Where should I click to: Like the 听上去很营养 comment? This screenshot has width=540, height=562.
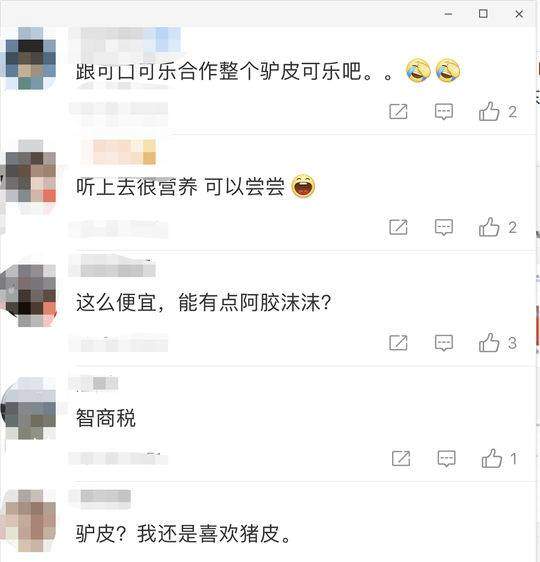click(489, 227)
